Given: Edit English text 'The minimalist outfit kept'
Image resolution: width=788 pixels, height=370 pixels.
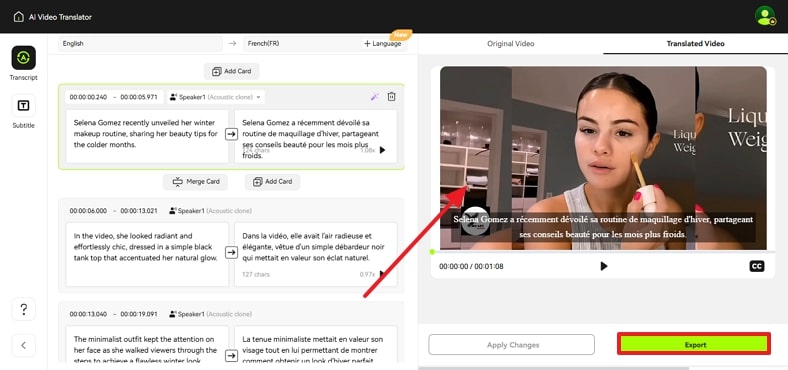Looking at the screenshot, I should click(147, 344).
